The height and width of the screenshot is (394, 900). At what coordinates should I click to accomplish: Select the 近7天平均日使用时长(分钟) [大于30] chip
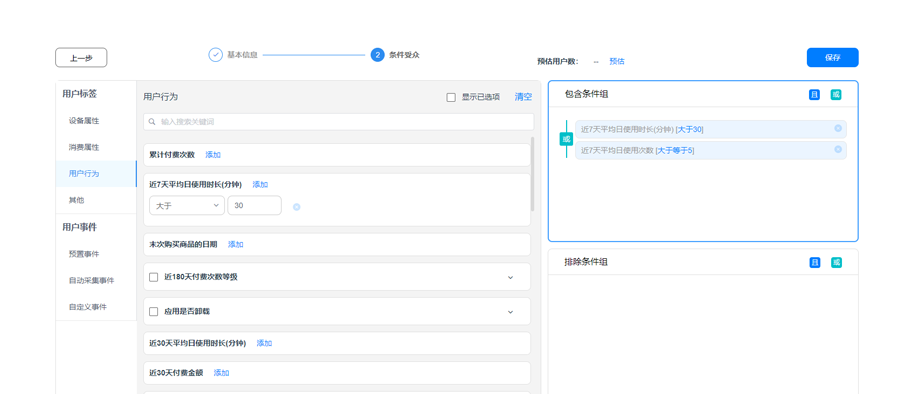coord(711,129)
